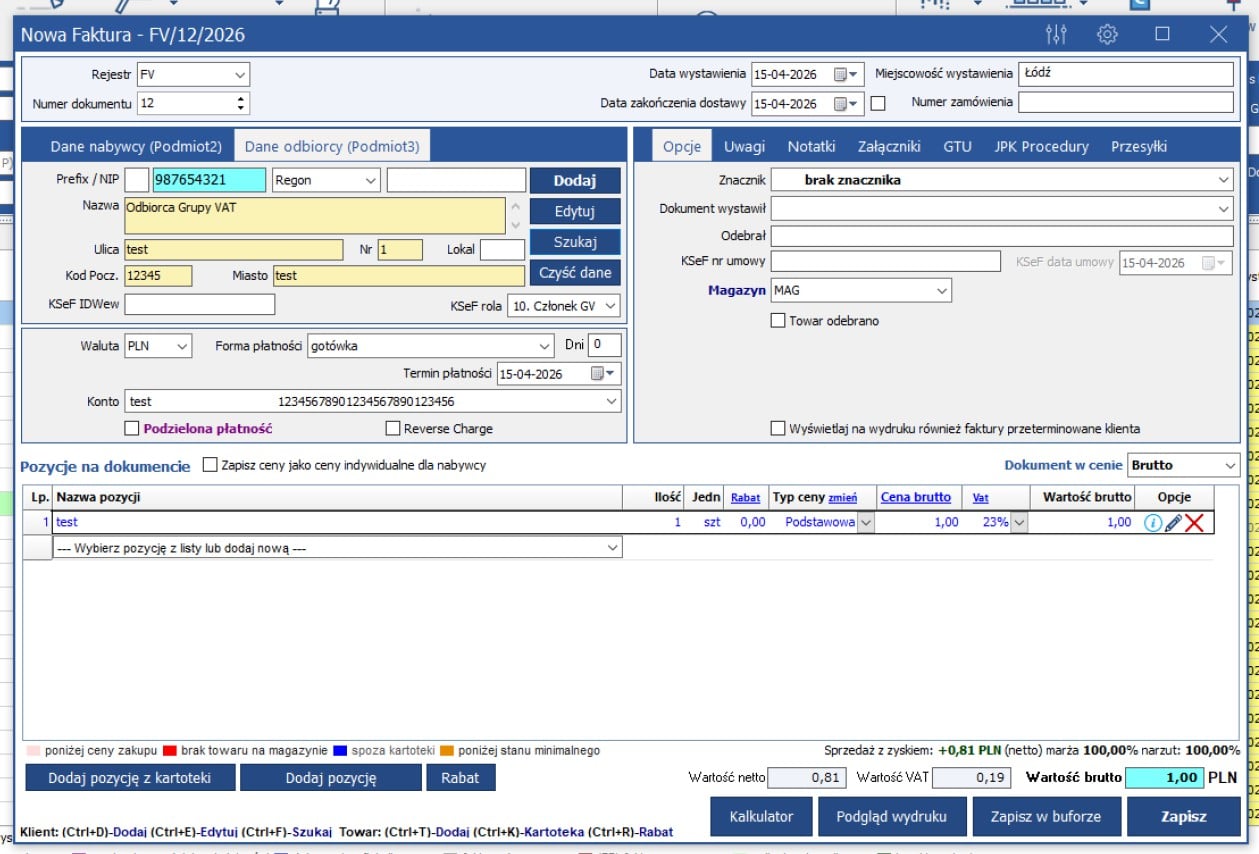The width and height of the screenshot is (1259, 854).
Task: Click the pencil edit icon for position 1
Action: pos(1173,522)
